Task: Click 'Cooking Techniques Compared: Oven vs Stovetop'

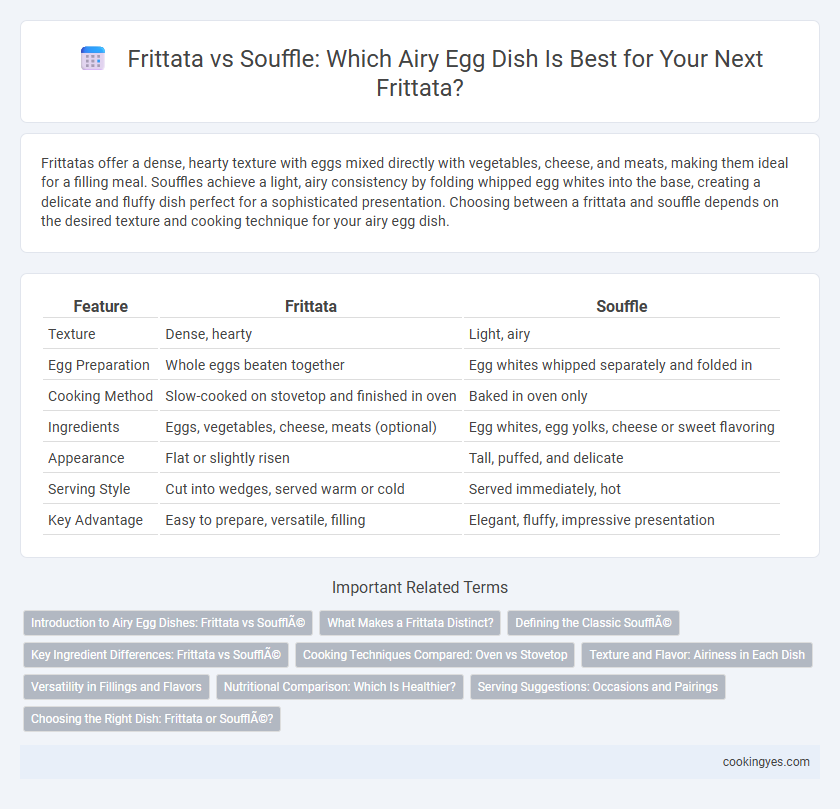Action: 435,655
